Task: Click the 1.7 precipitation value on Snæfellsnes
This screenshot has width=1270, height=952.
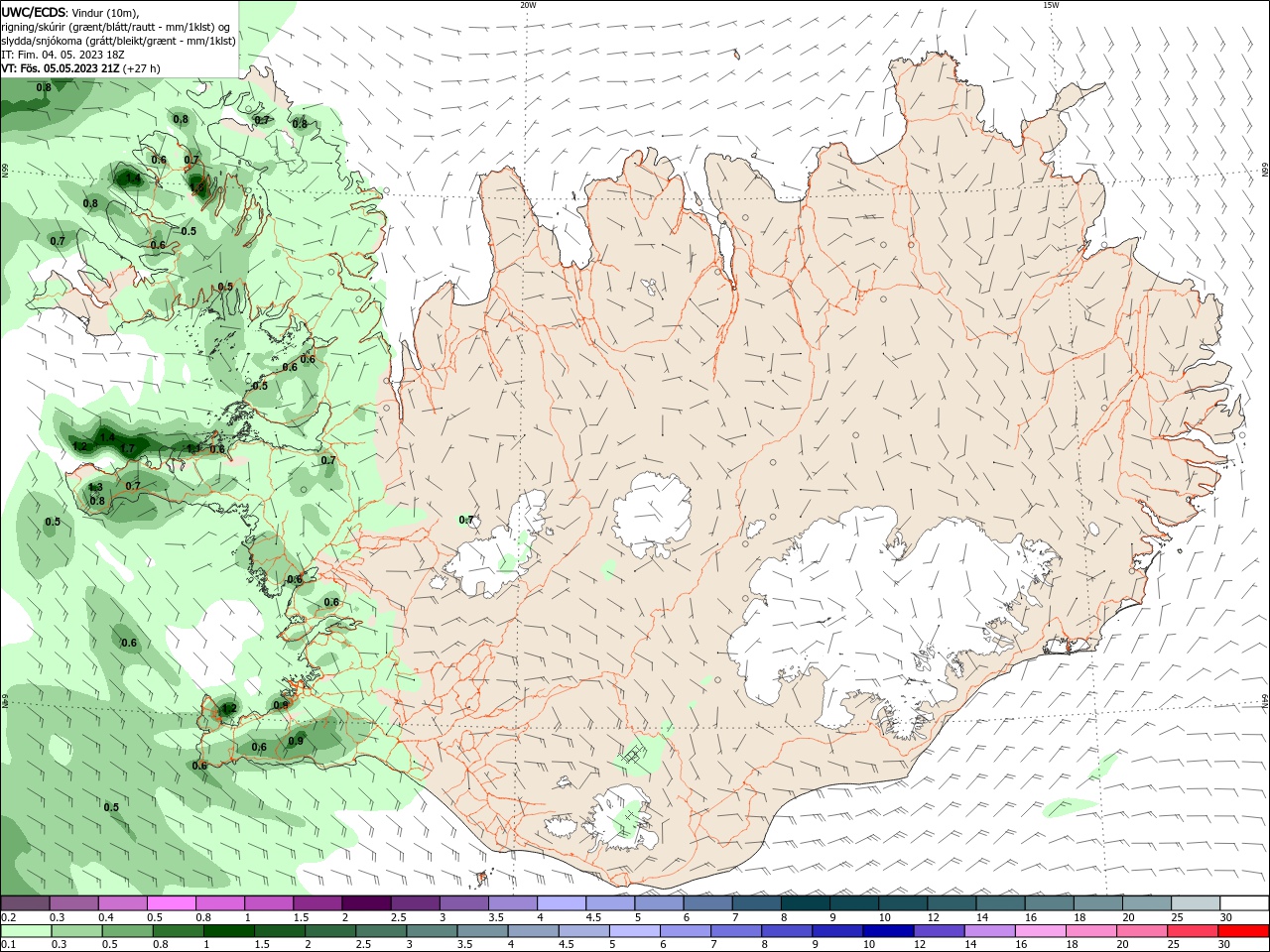Action: point(127,449)
